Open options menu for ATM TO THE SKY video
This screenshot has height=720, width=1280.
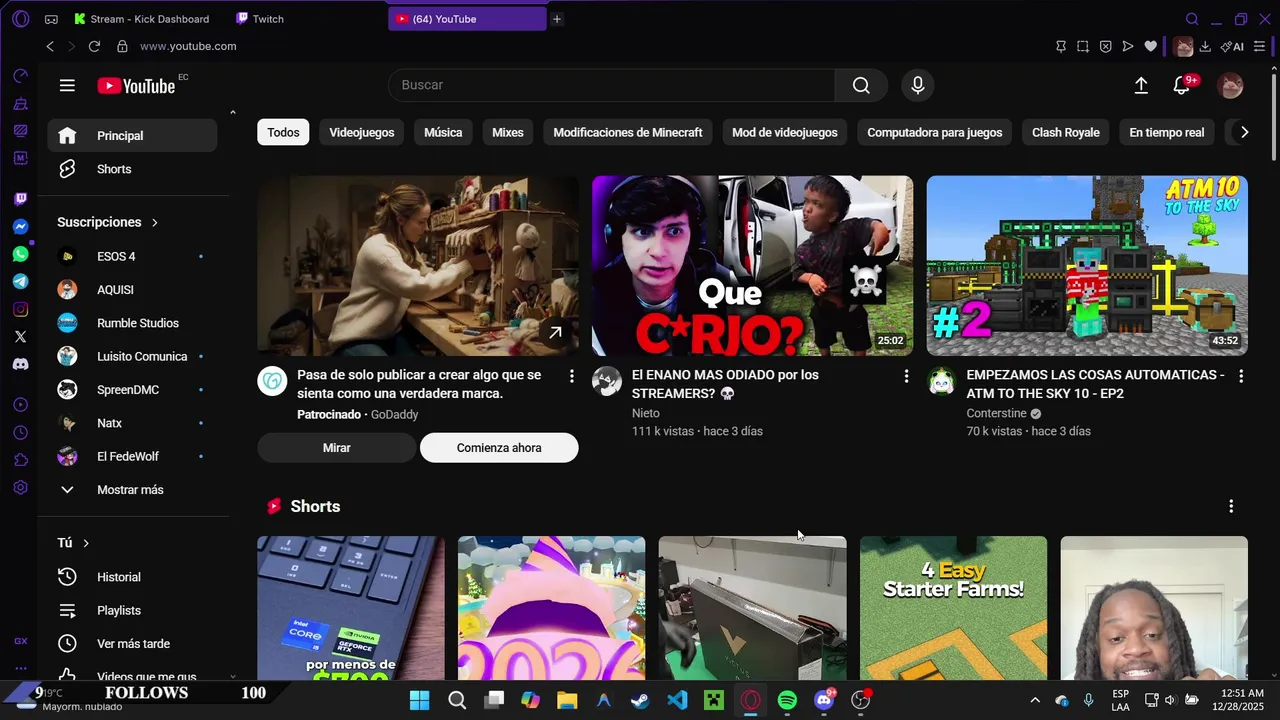1241,376
